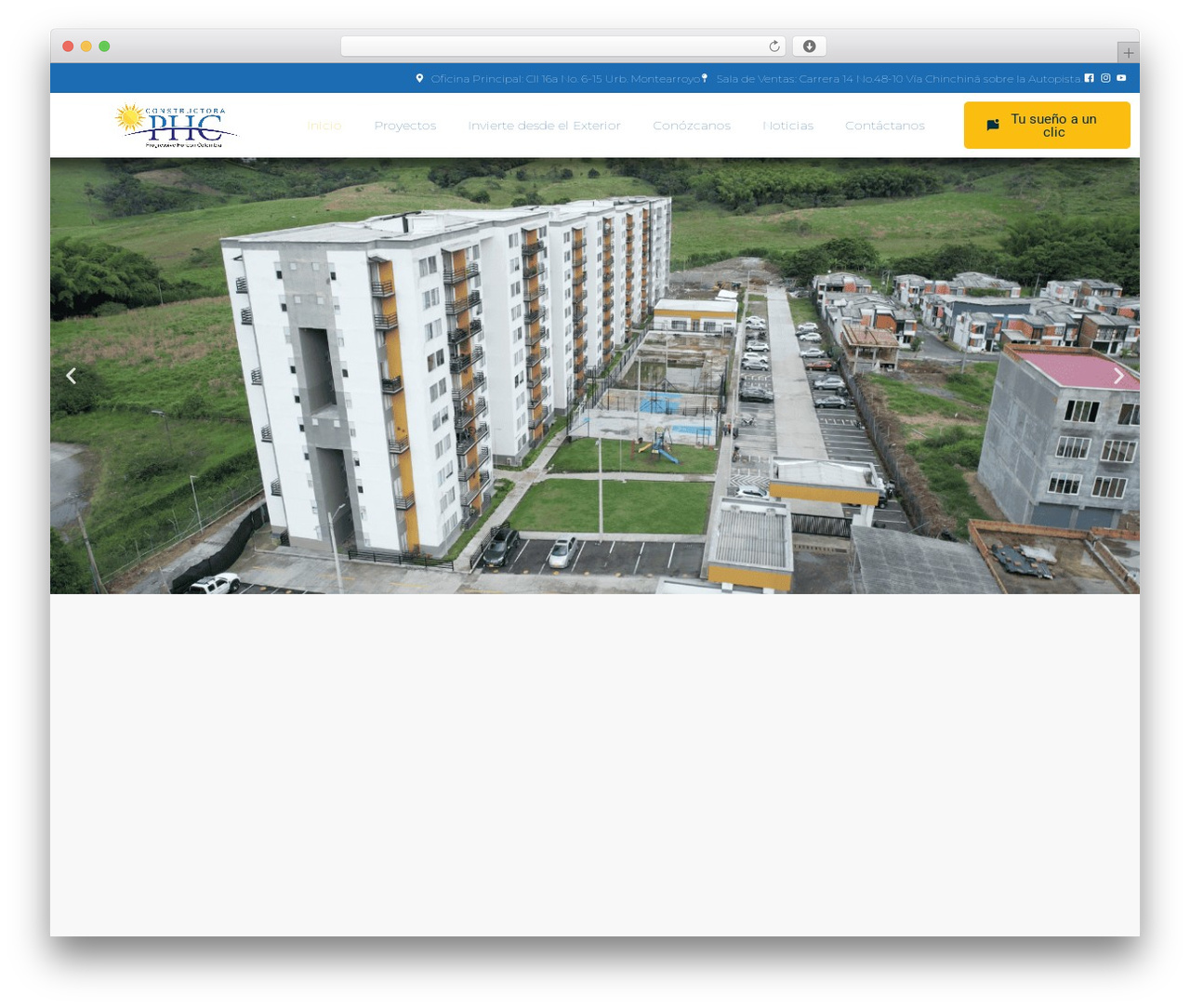Open the Facebook icon in top bar
Screen dimensions: 1190x1008
tap(1090, 78)
